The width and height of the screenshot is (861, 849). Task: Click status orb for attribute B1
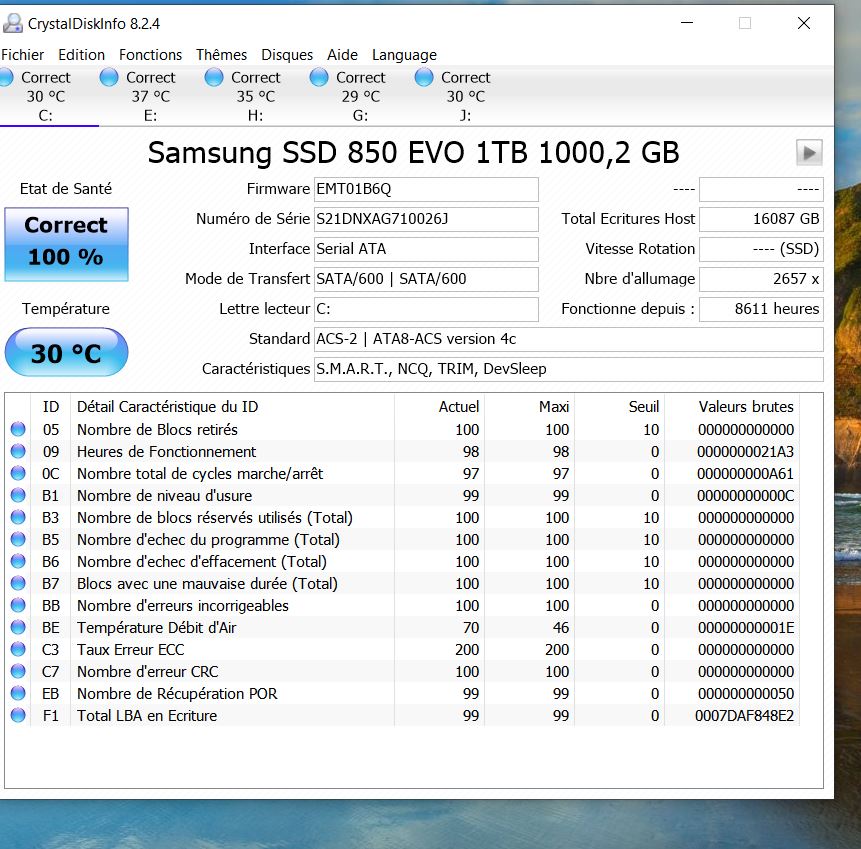pos(18,495)
